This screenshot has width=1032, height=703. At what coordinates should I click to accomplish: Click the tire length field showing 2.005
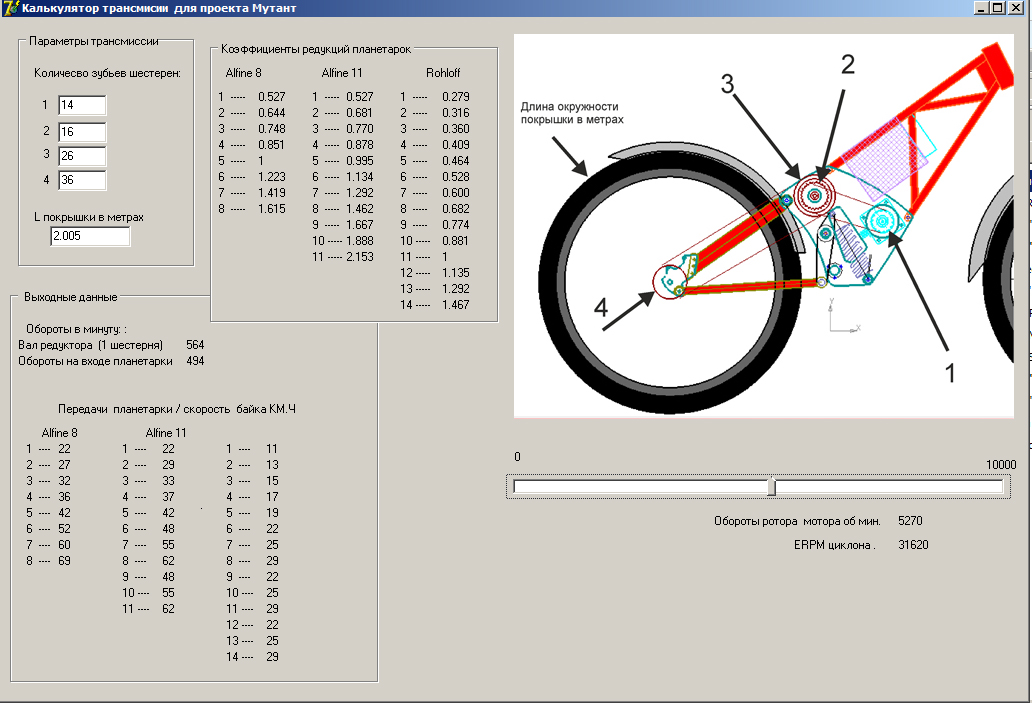[90, 236]
